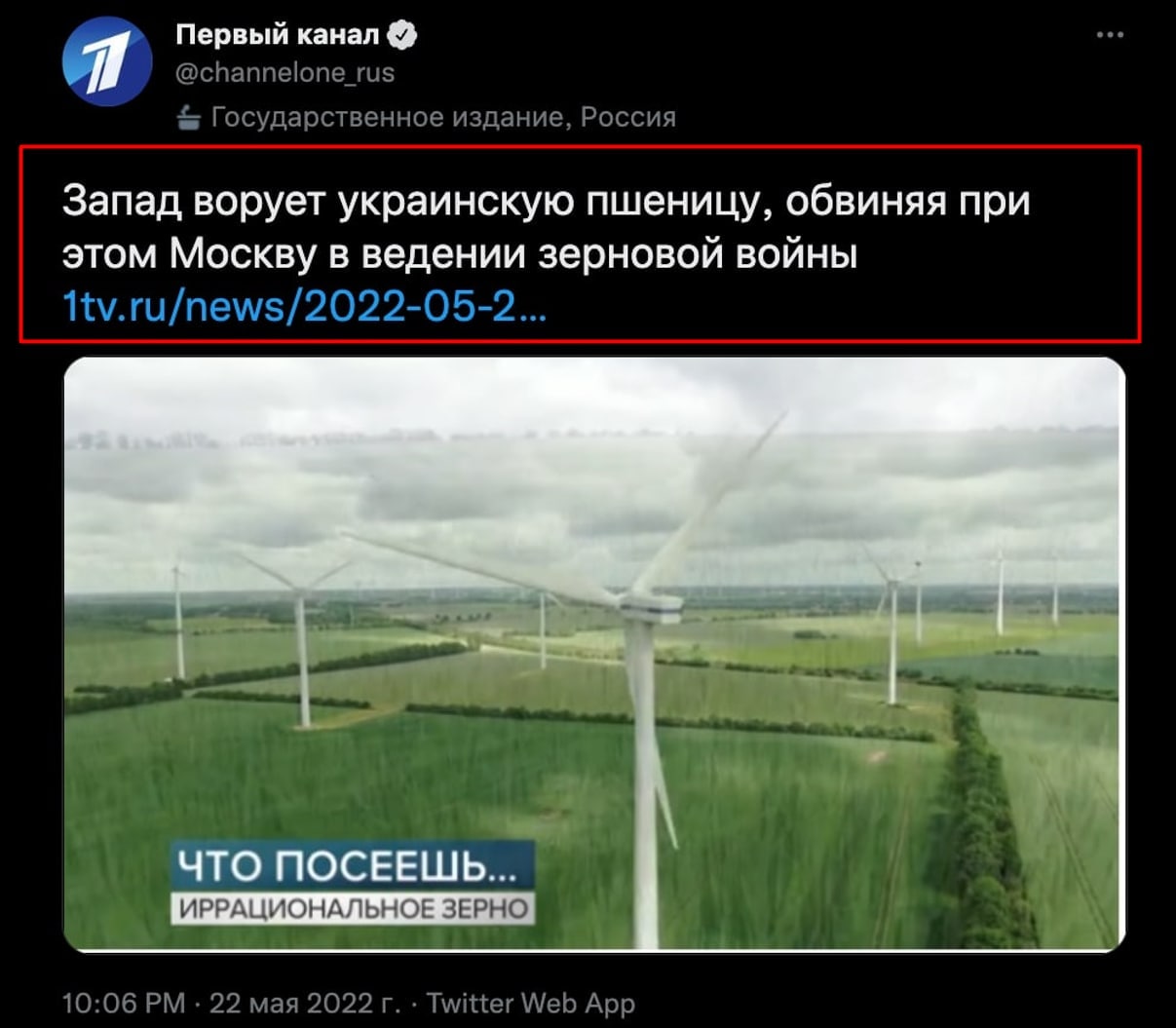Visit the @channelone_rus handle
The height and width of the screenshot is (1028, 1176).
[285, 73]
